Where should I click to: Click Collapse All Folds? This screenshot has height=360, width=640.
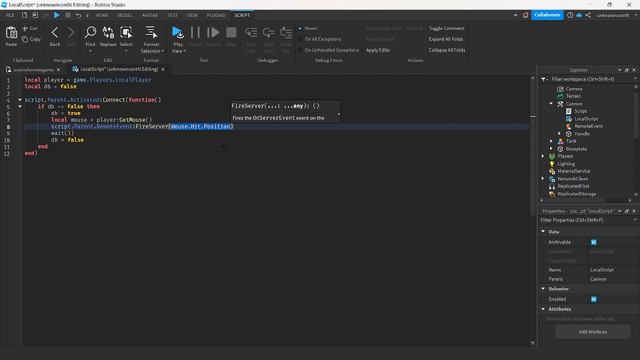(x=447, y=50)
